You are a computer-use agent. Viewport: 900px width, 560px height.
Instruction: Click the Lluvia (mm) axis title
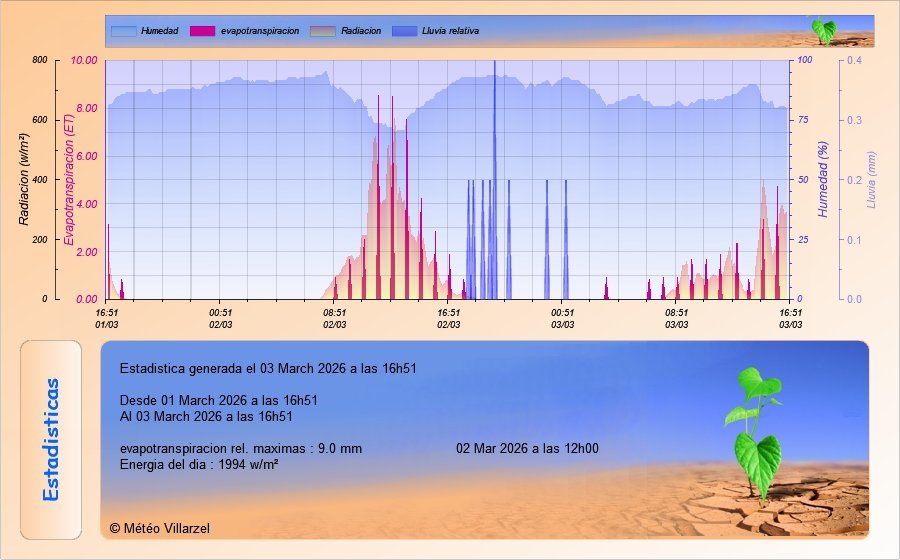pos(872,180)
